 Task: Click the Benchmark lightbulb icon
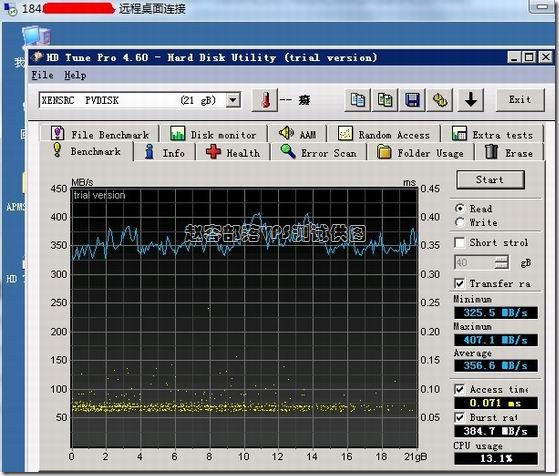(x=57, y=150)
